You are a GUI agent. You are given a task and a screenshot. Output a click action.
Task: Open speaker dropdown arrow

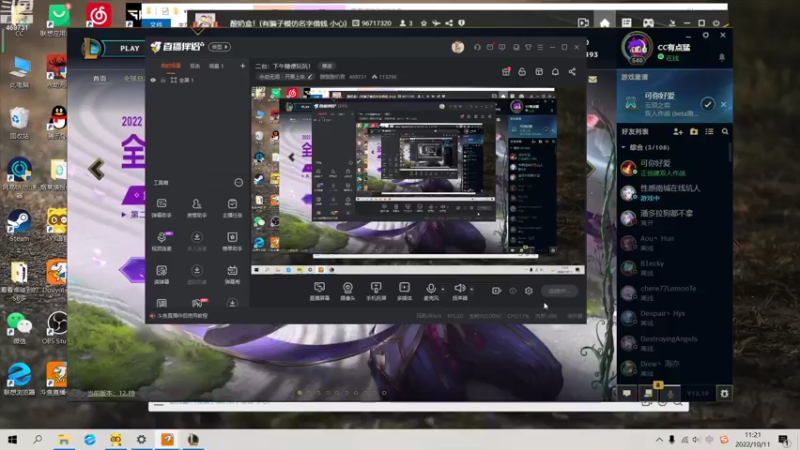pos(471,289)
